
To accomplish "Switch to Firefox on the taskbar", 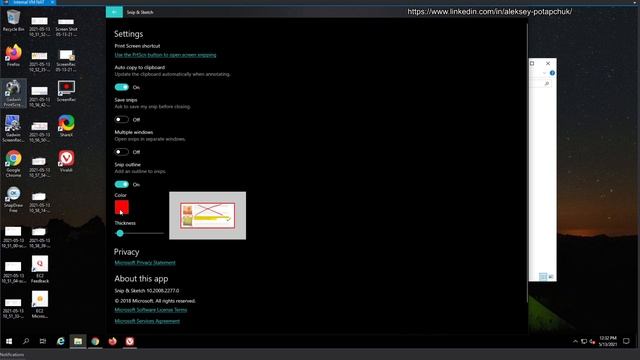I will [113, 341].
